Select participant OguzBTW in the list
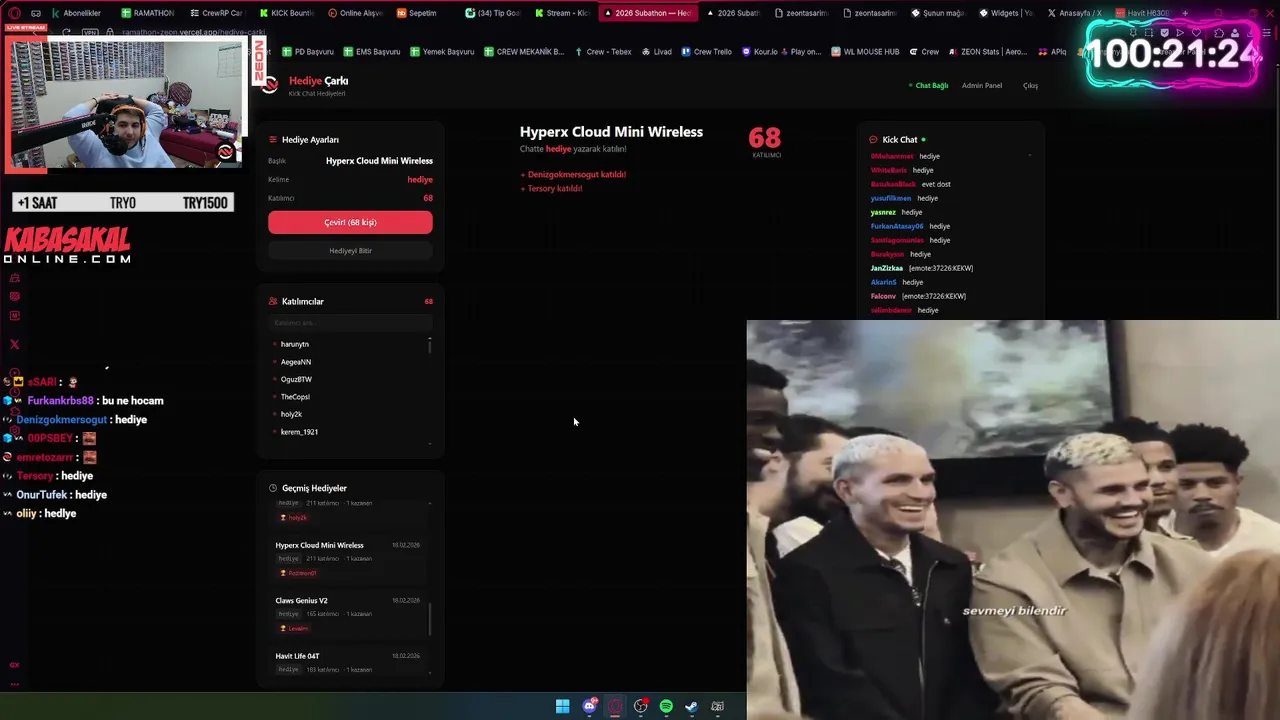 296,379
